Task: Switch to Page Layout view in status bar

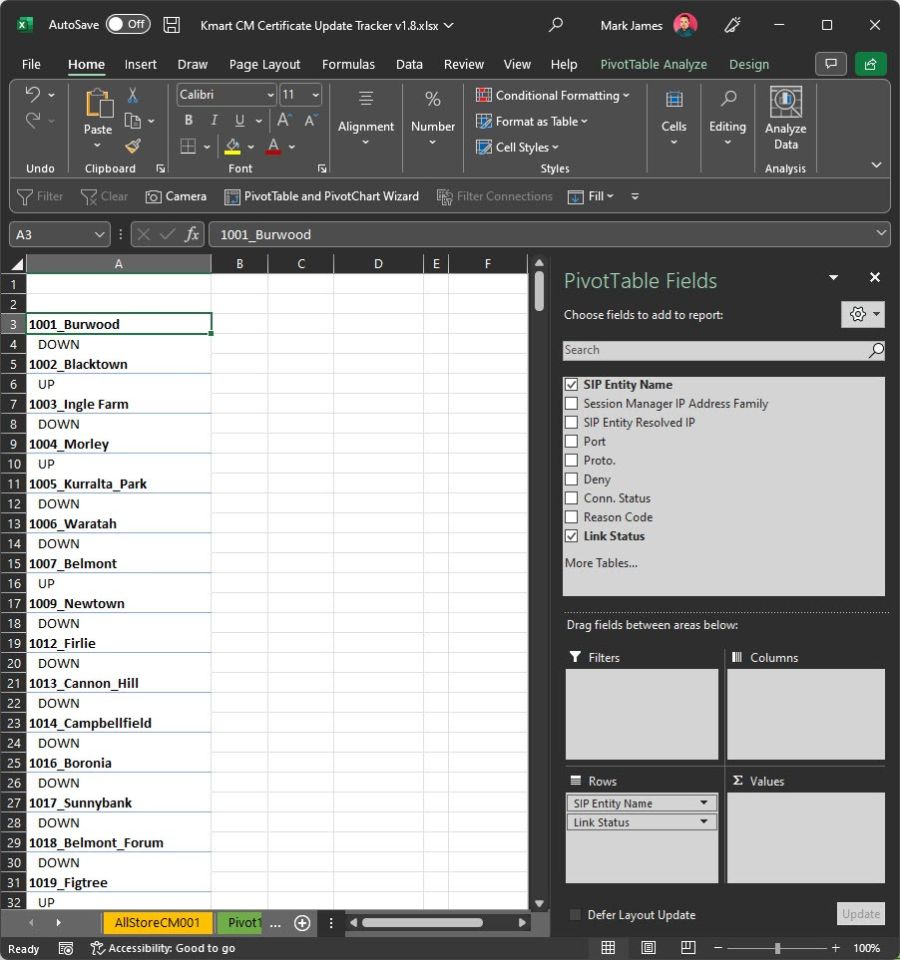Action: 648,948
